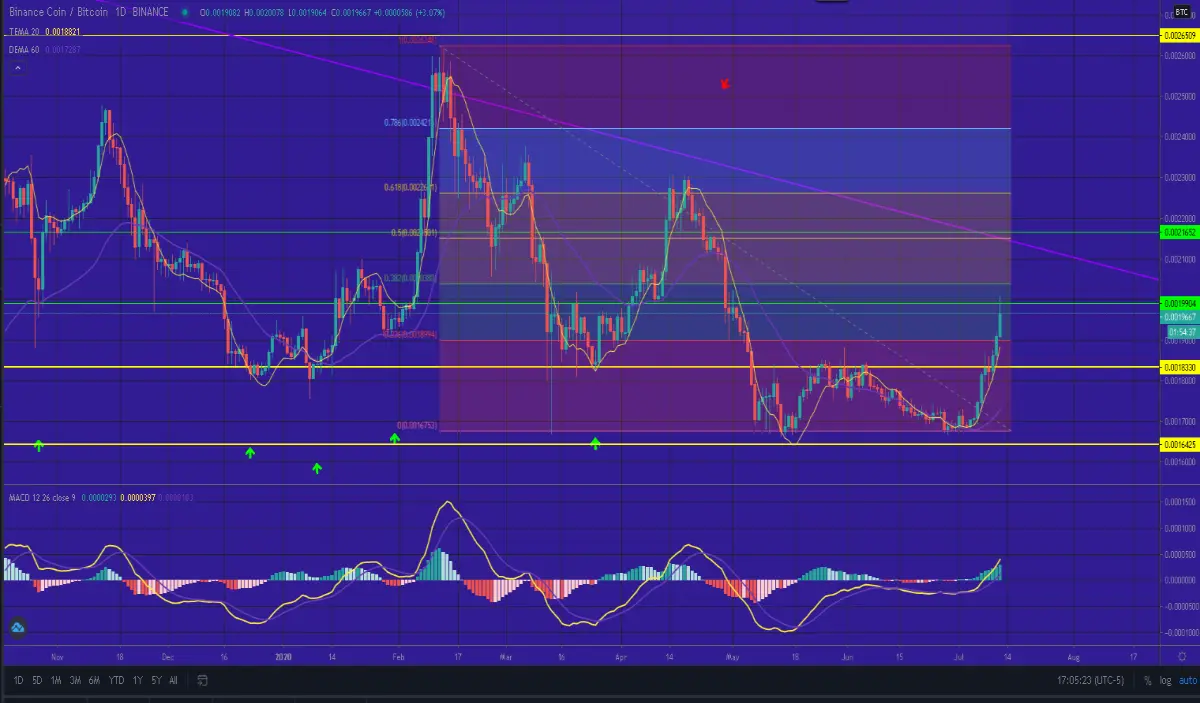Toggle auto scale mode
1200x703 pixels.
(1187, 680)
